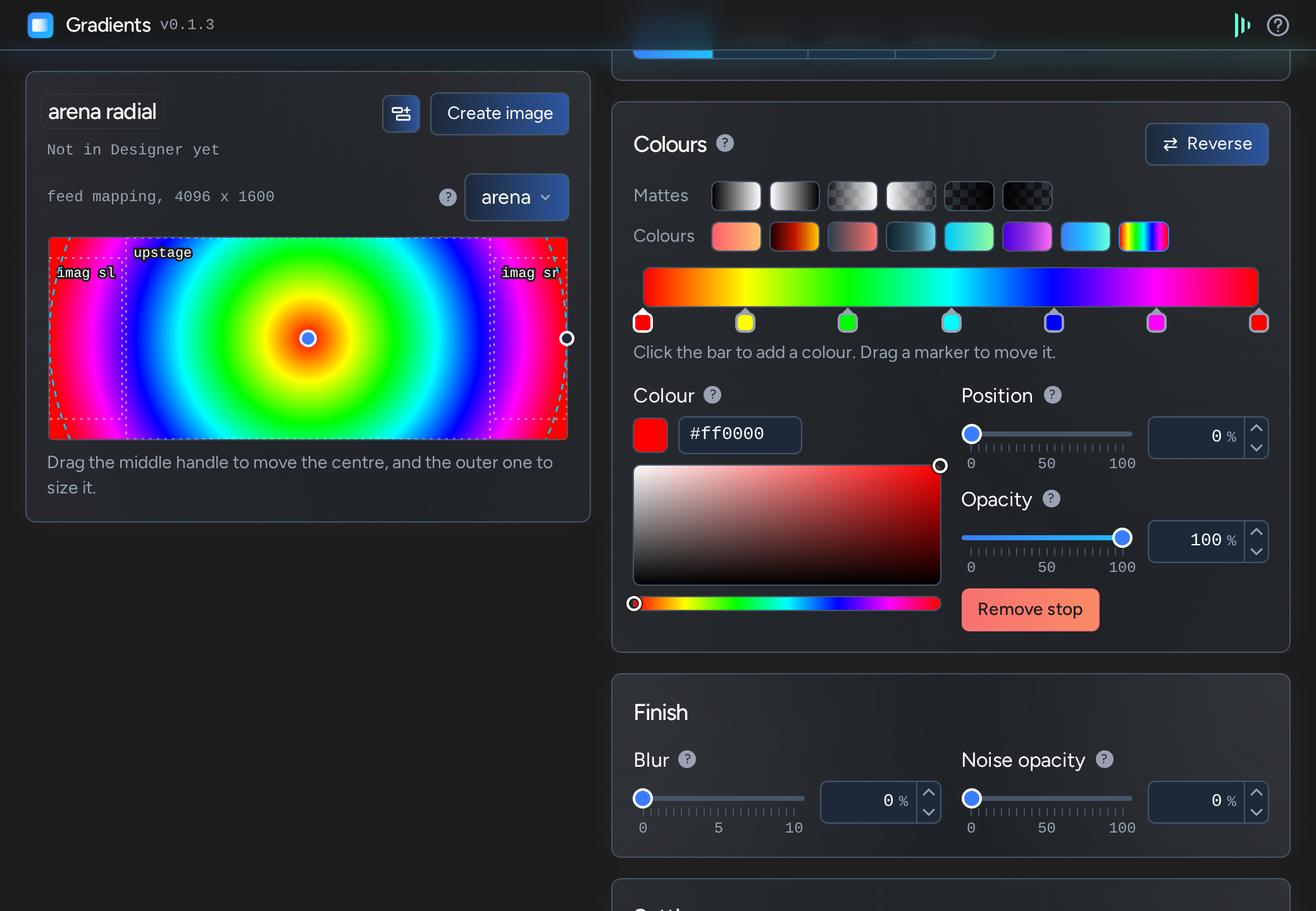Show help for the Colours heading
The image size is (1316, 911).
(x=725, y=144)
